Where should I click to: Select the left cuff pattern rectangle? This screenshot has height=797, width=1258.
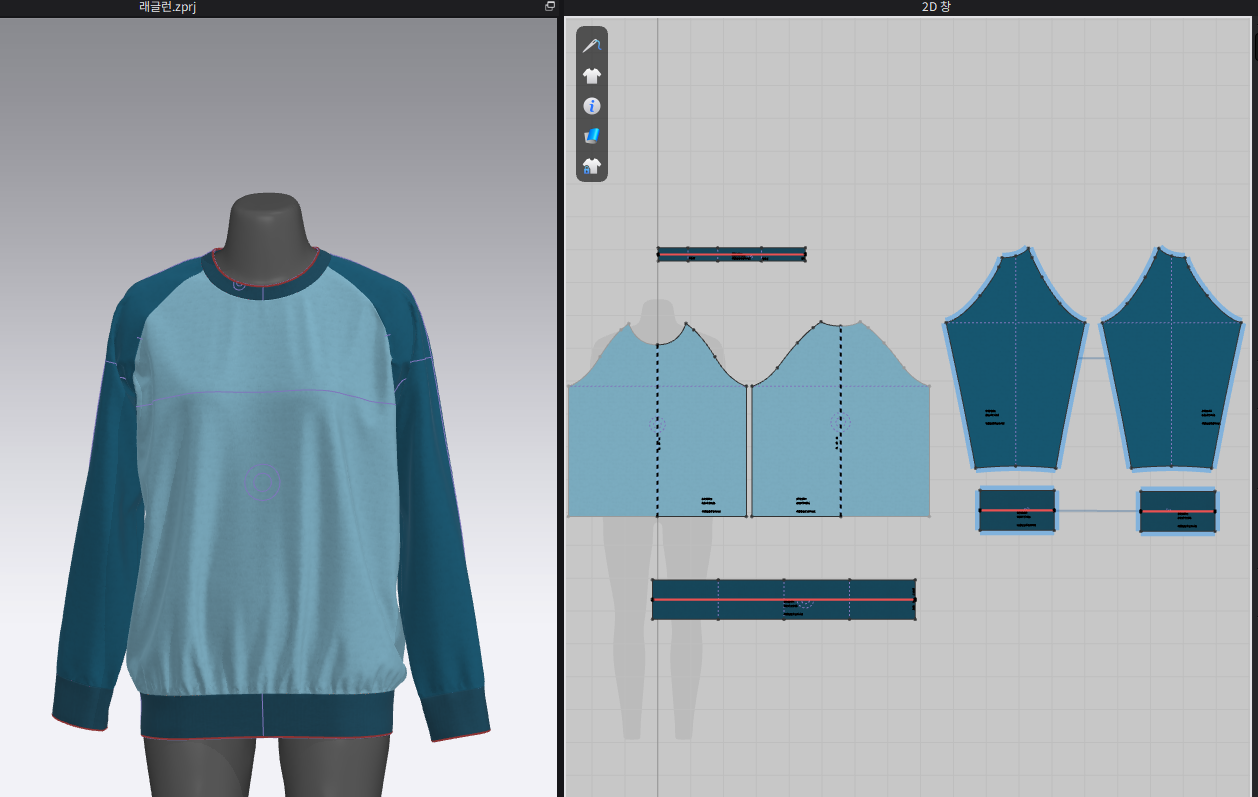(1016, 510)
